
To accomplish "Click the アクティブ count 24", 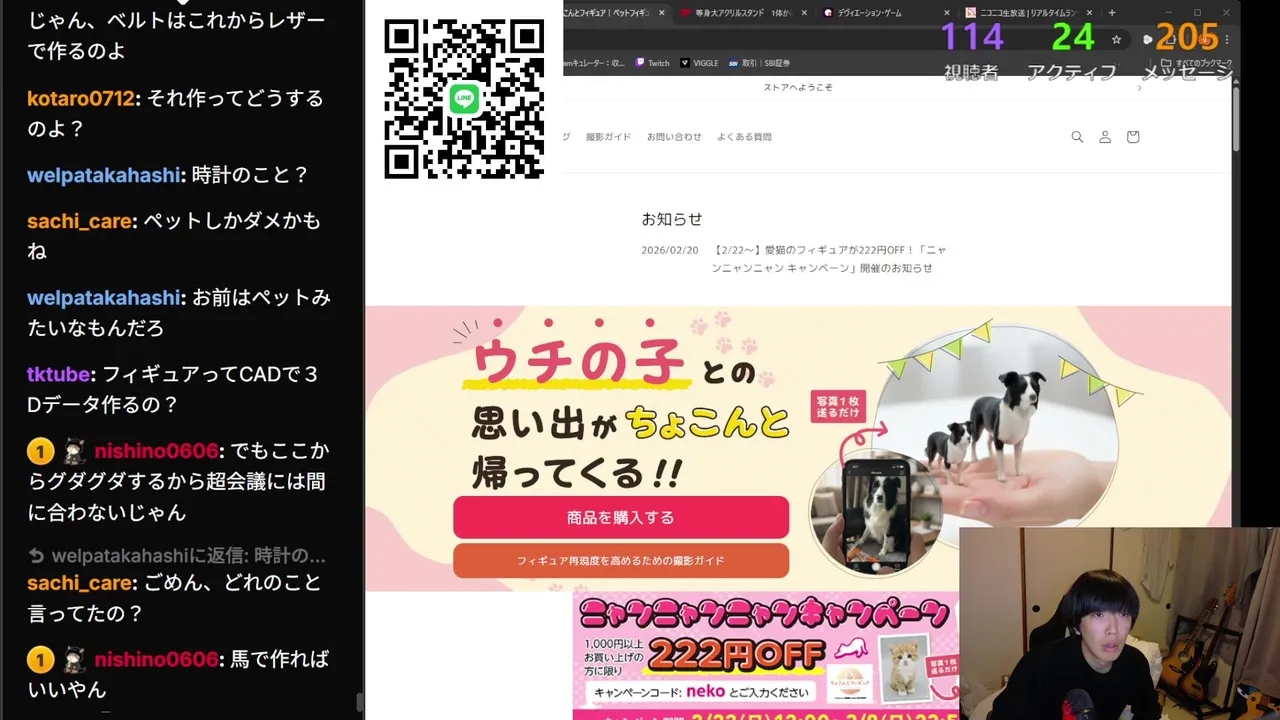I will (x=1073, y=37).
